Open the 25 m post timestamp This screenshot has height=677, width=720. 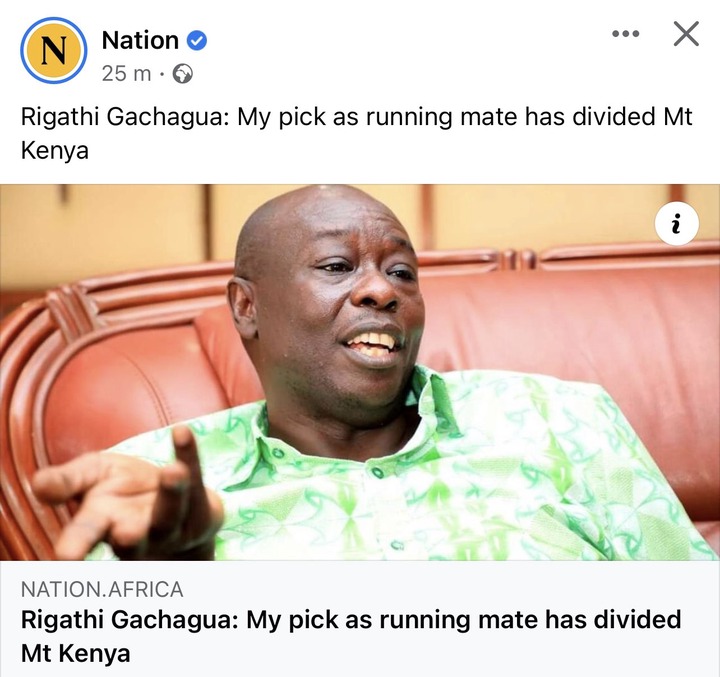[126, 73]
